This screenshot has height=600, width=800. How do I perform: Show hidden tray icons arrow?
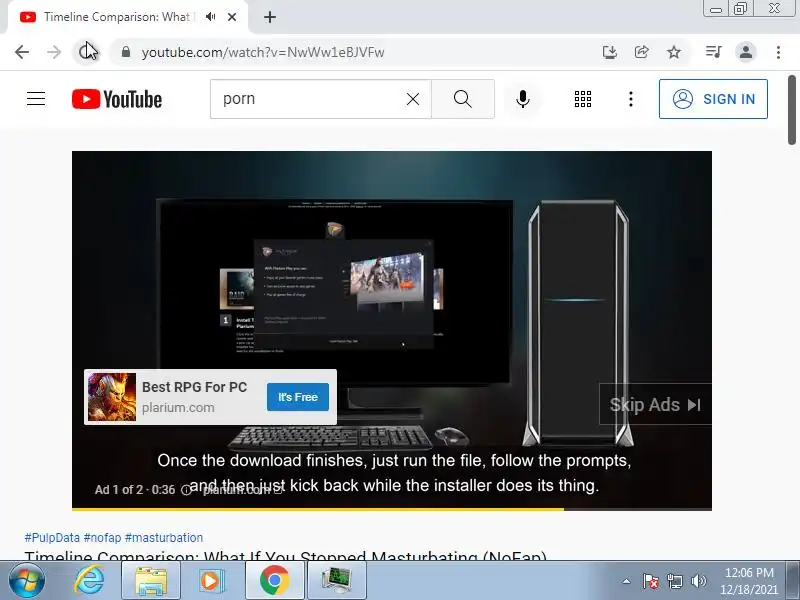tap(627, 581)
